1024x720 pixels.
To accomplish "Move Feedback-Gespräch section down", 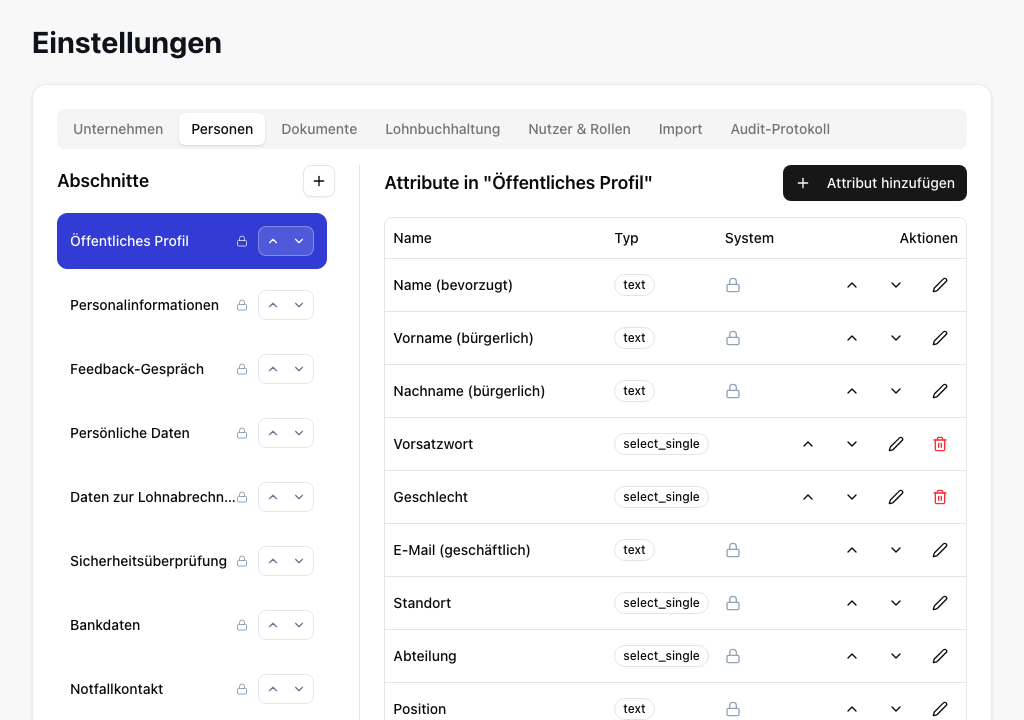I will (x=299, y=369).
